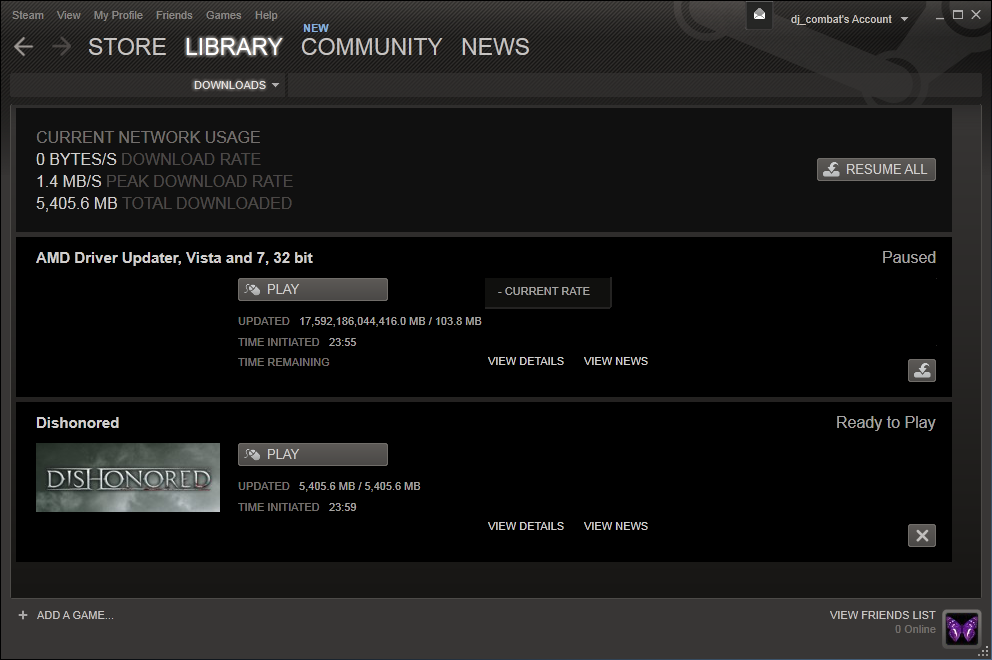Expand the Downloads dropdown filter
The width and height of the screenshot is (992, 660).
click(x=236, y=85)
